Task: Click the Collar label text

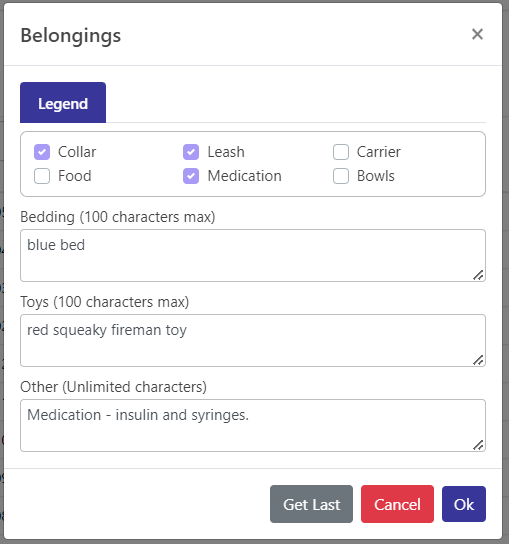Action: (x=77, y=152)
